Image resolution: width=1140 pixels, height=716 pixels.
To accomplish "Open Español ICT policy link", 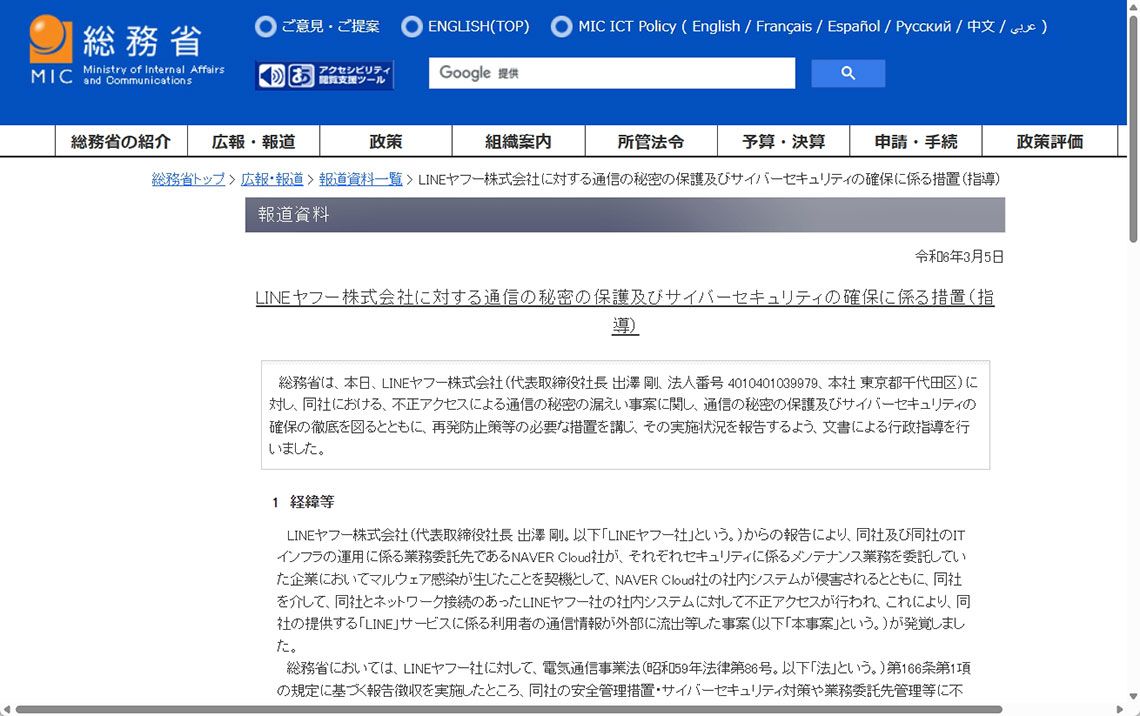I will tap(854, 26).
